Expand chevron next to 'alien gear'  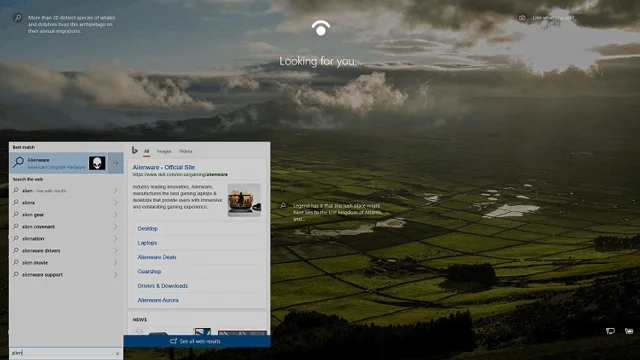(116, 214)
